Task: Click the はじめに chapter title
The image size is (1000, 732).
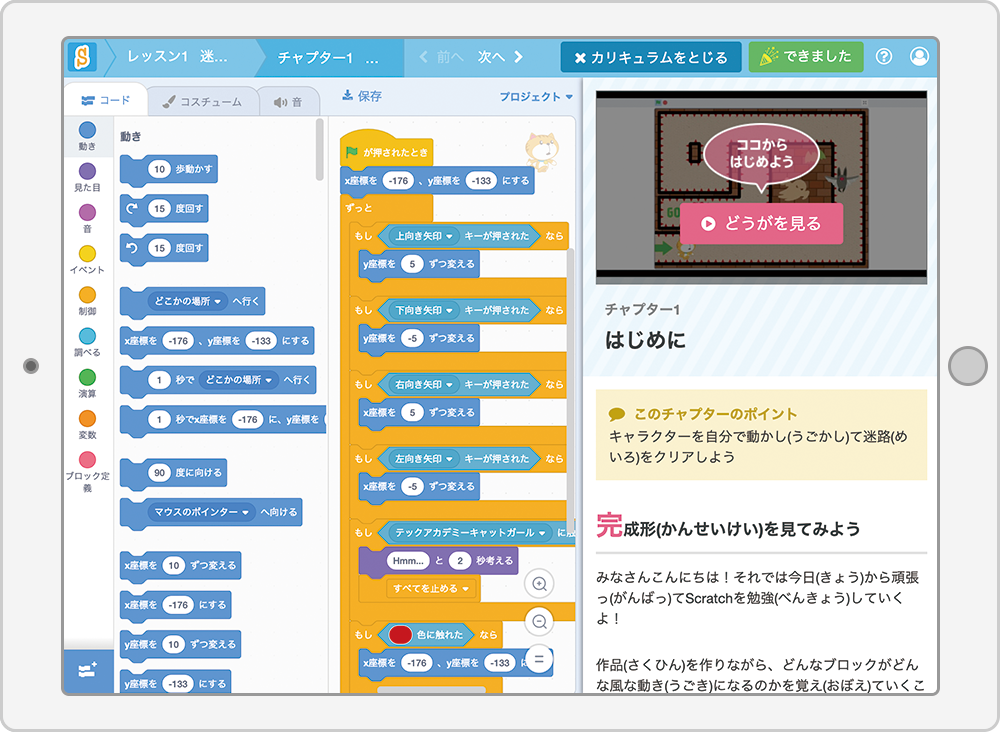Action: (645, 340)
